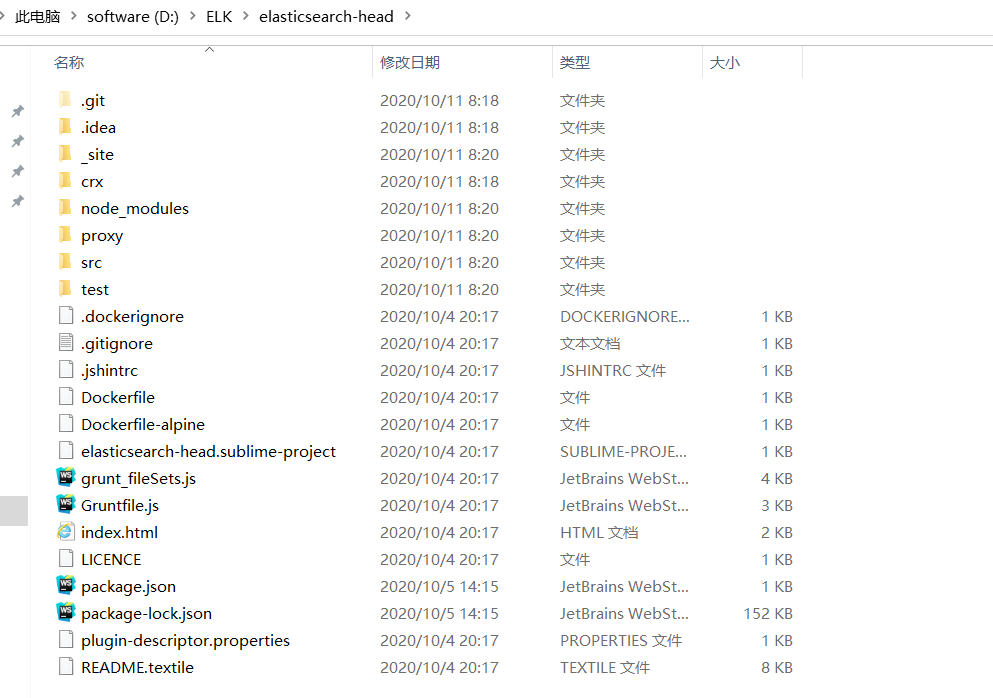Select elasticsearch-head.sublime-project file name
993x698 pixels.
point(208,452)
